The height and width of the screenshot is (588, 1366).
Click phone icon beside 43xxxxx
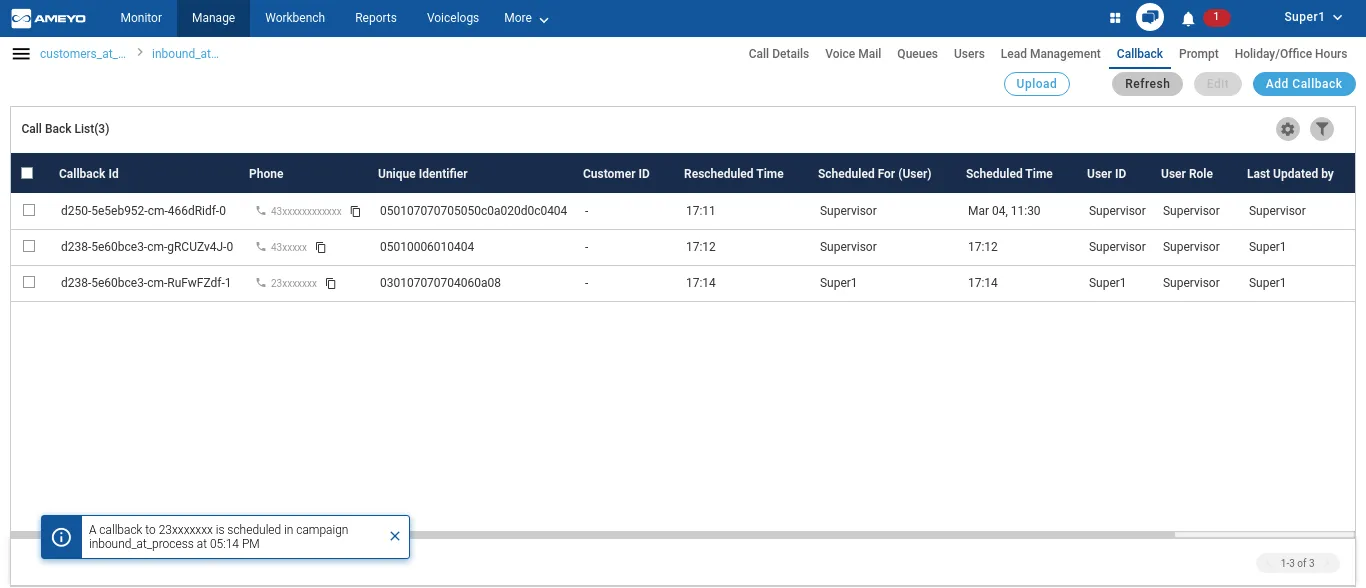click(261, 248)
